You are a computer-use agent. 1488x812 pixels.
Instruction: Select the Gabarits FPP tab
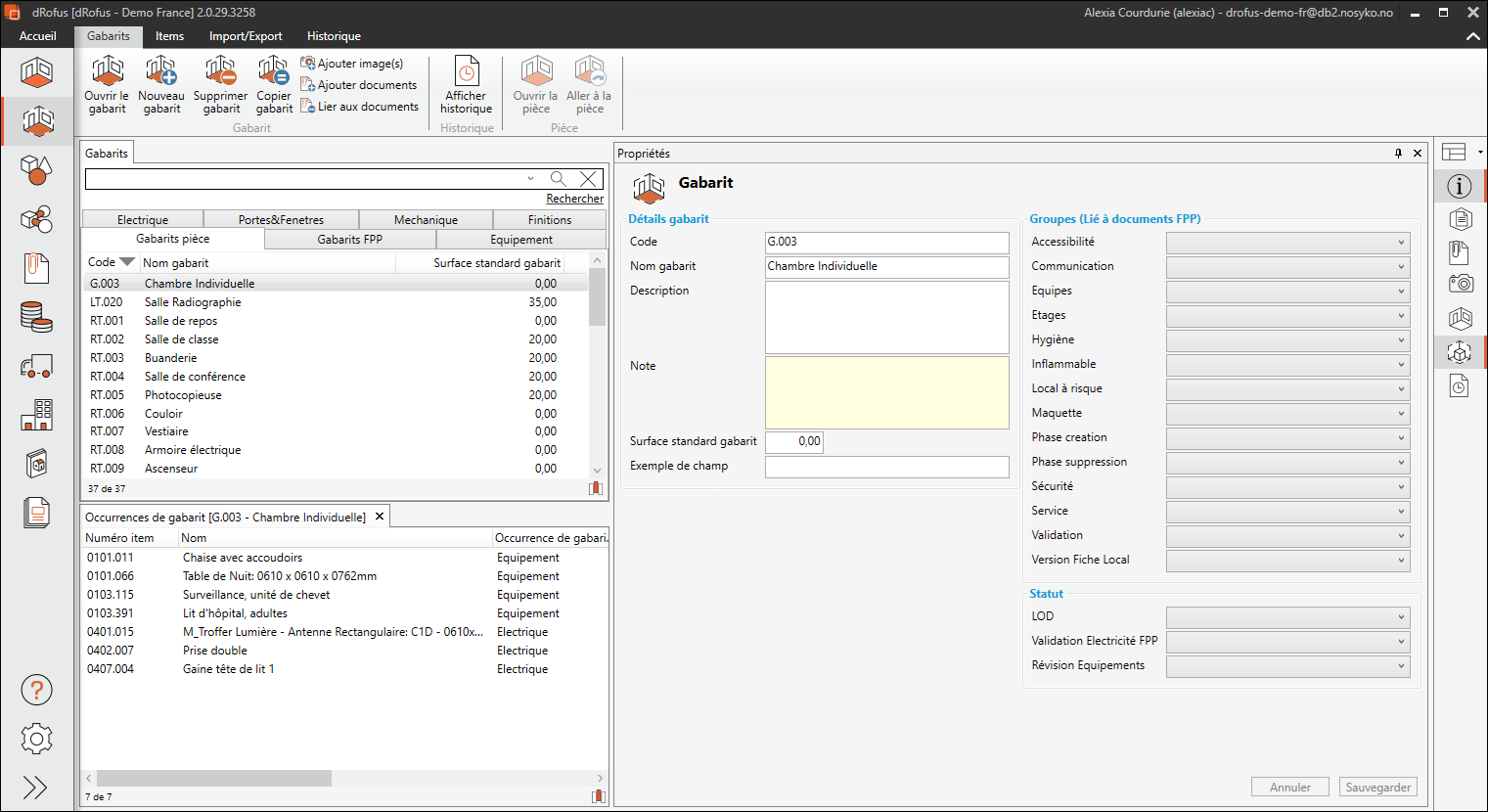point(349,240)
